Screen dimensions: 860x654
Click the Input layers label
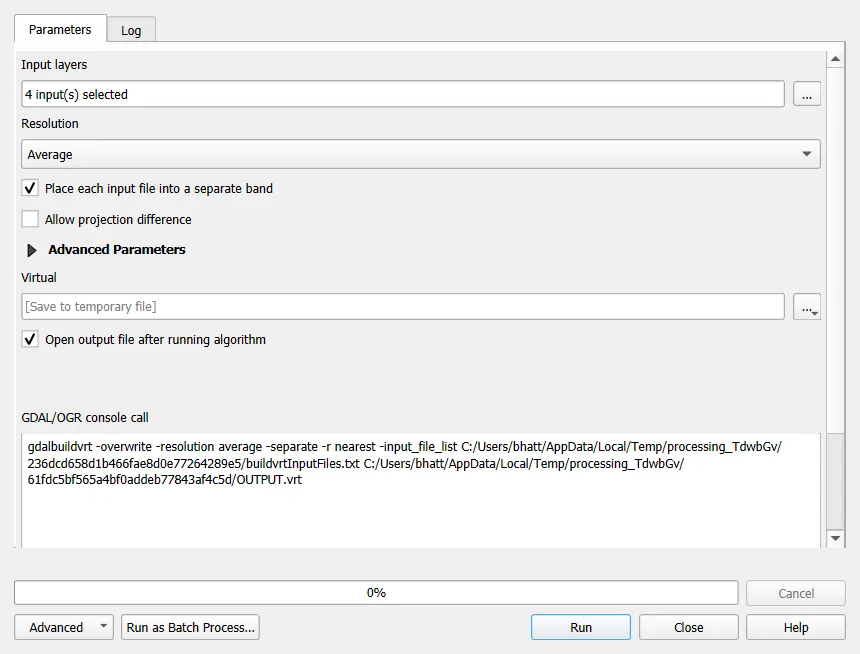pos(54,65)
